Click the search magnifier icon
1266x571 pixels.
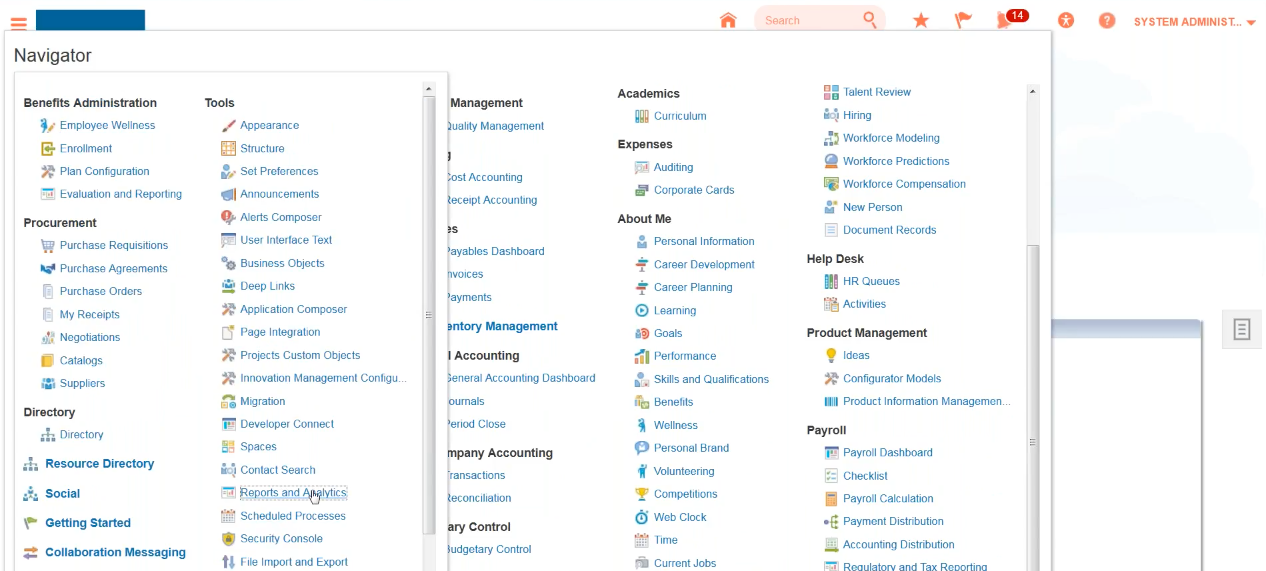(870, 20)
